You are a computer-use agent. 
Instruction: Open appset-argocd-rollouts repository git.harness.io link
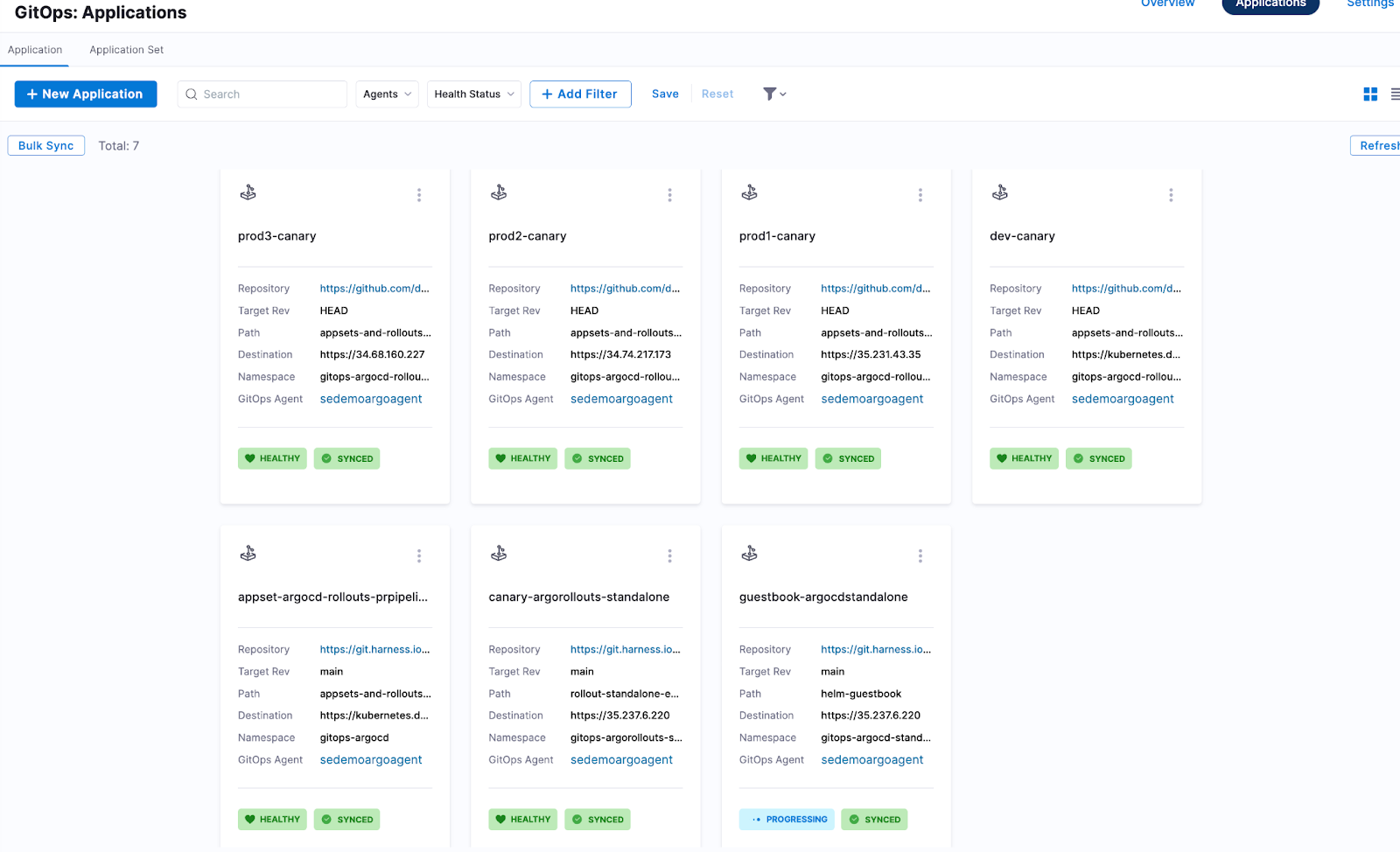coord(374,650)
